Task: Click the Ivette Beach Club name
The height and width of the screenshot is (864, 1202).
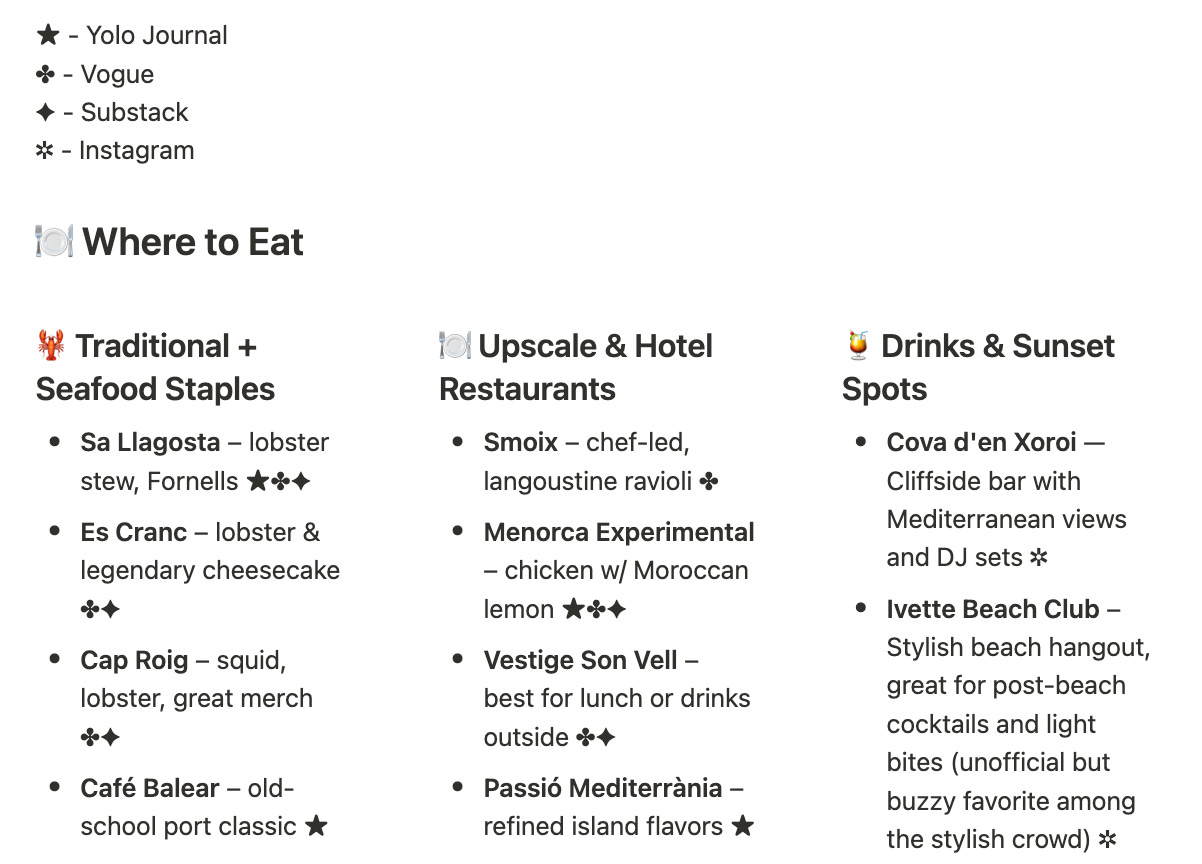Action: [x=993, y=609]
